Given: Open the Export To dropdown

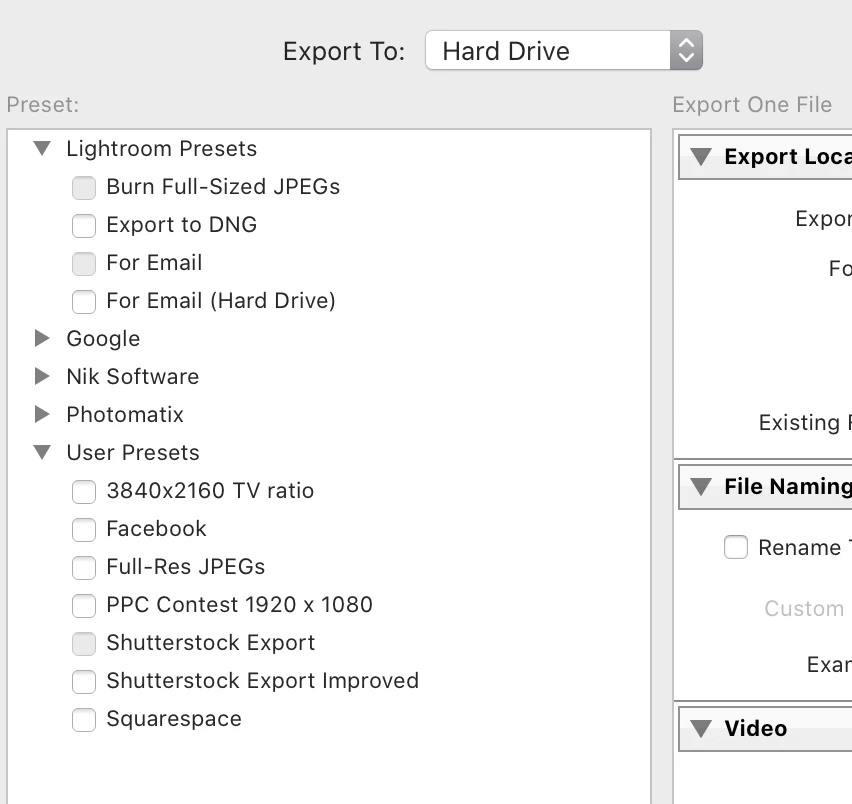Looking at the screenshot, I should click(x=563, y=51).
